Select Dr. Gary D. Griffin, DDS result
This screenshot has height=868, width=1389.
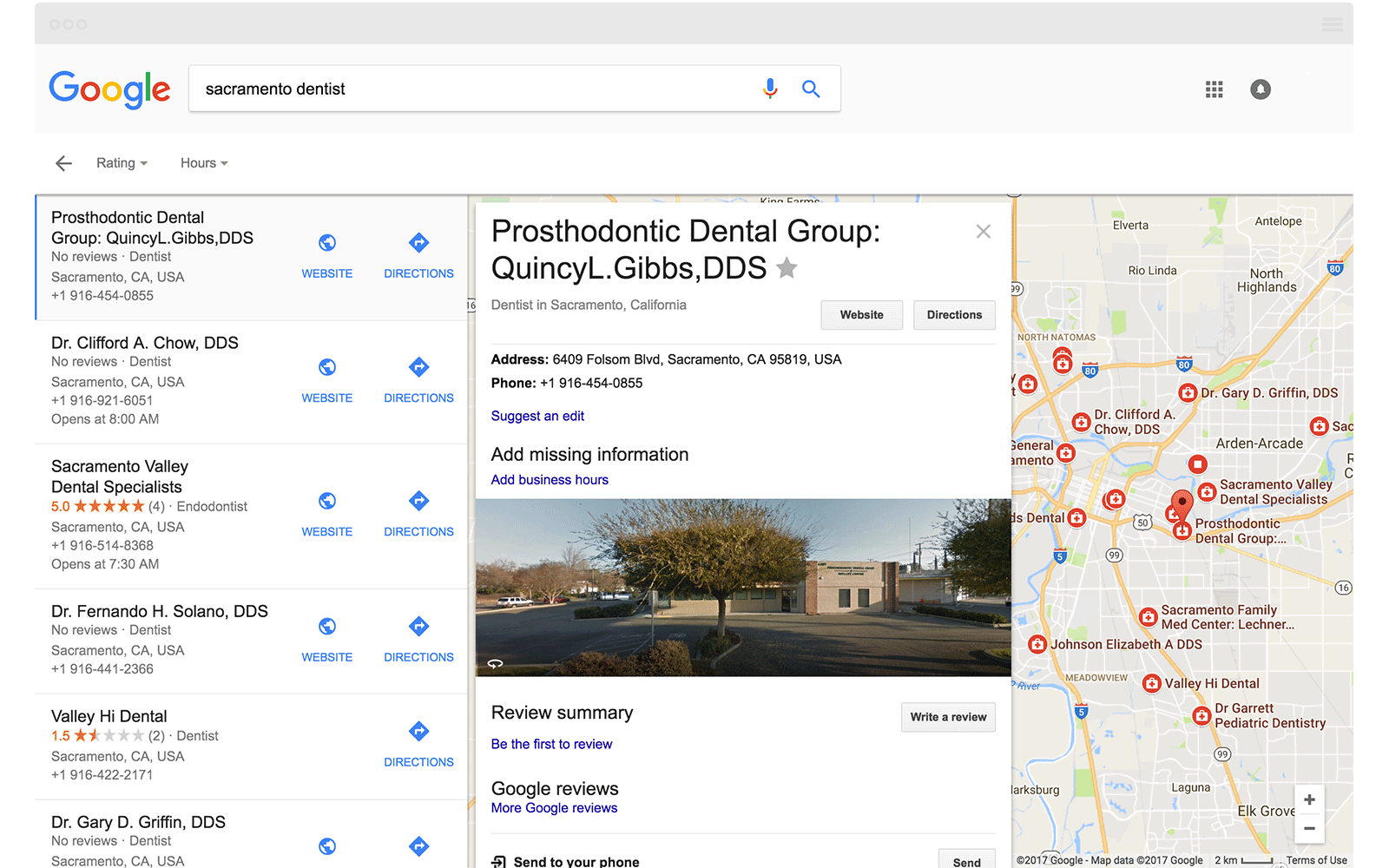point(138,822)
